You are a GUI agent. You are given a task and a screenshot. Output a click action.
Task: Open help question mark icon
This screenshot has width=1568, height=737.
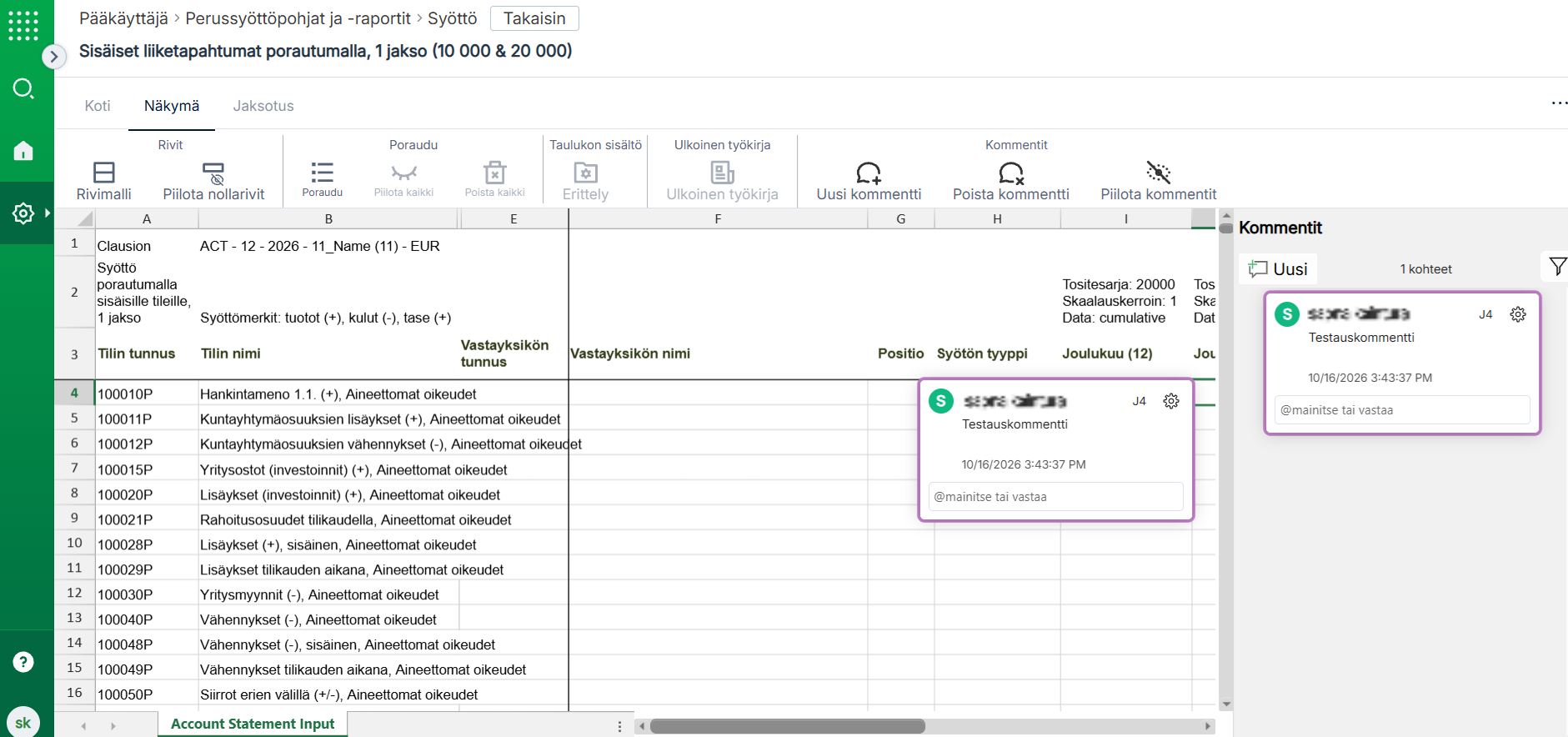23,662
